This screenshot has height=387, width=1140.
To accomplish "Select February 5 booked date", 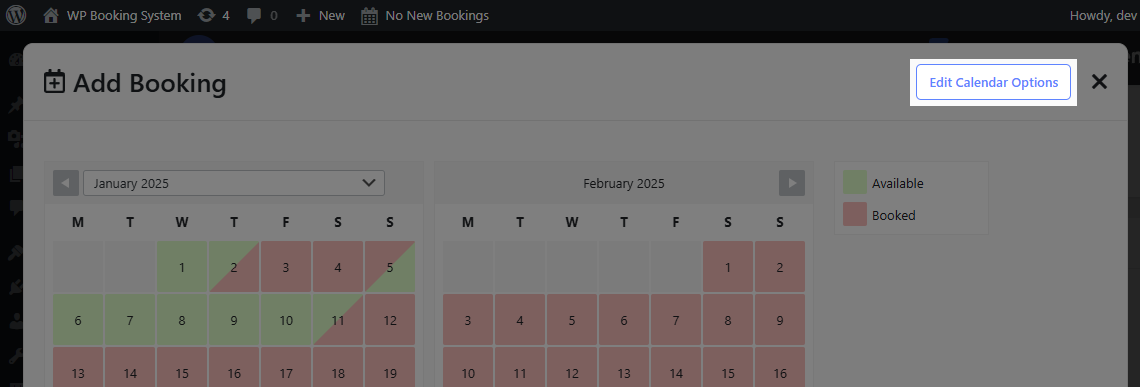I will point(572,320).
